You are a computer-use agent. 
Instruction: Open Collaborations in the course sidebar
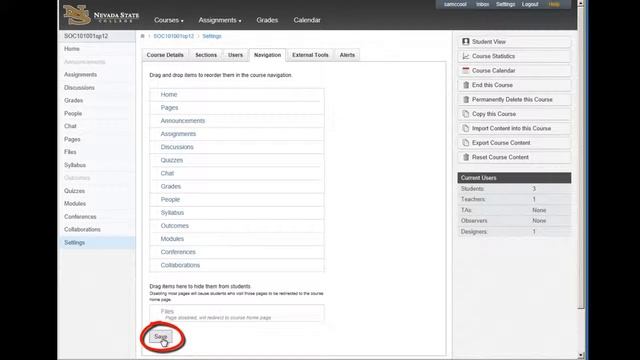point(82,229)
